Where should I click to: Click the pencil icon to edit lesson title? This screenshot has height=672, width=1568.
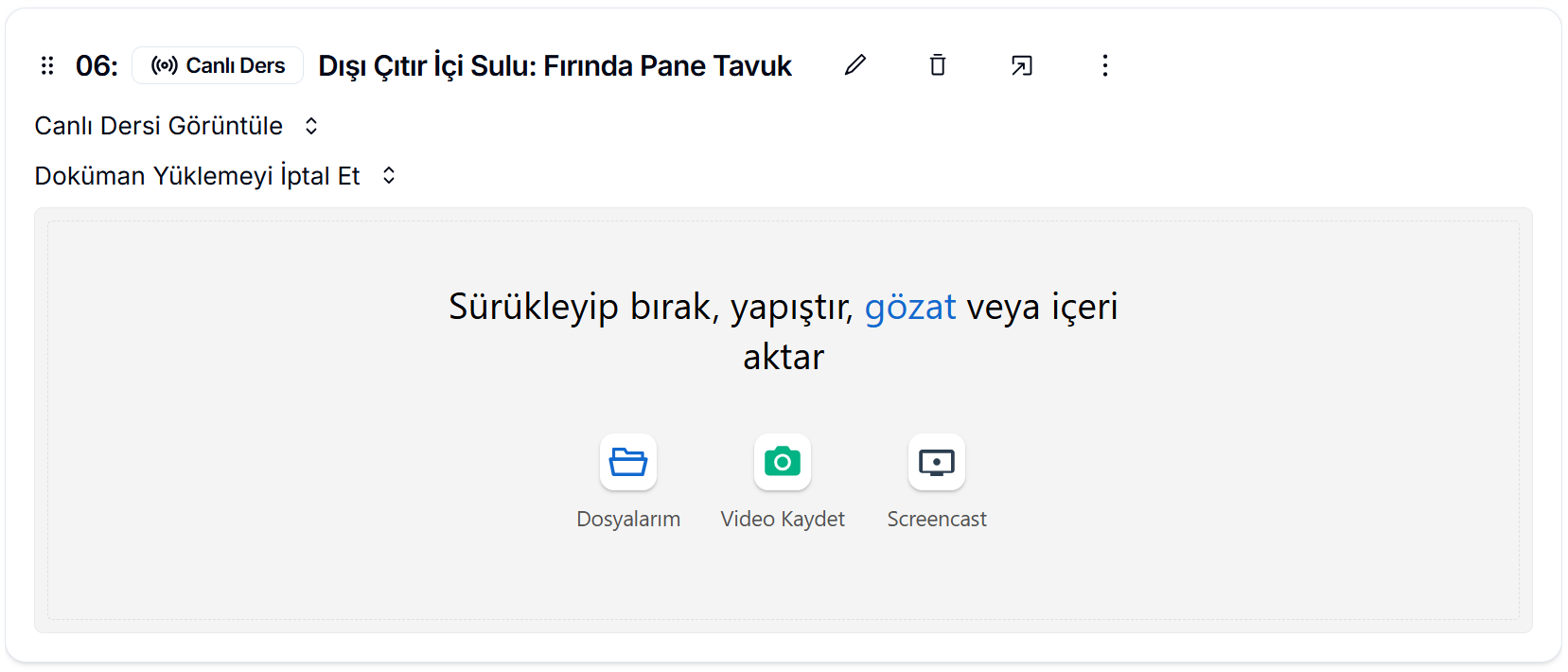855,65
